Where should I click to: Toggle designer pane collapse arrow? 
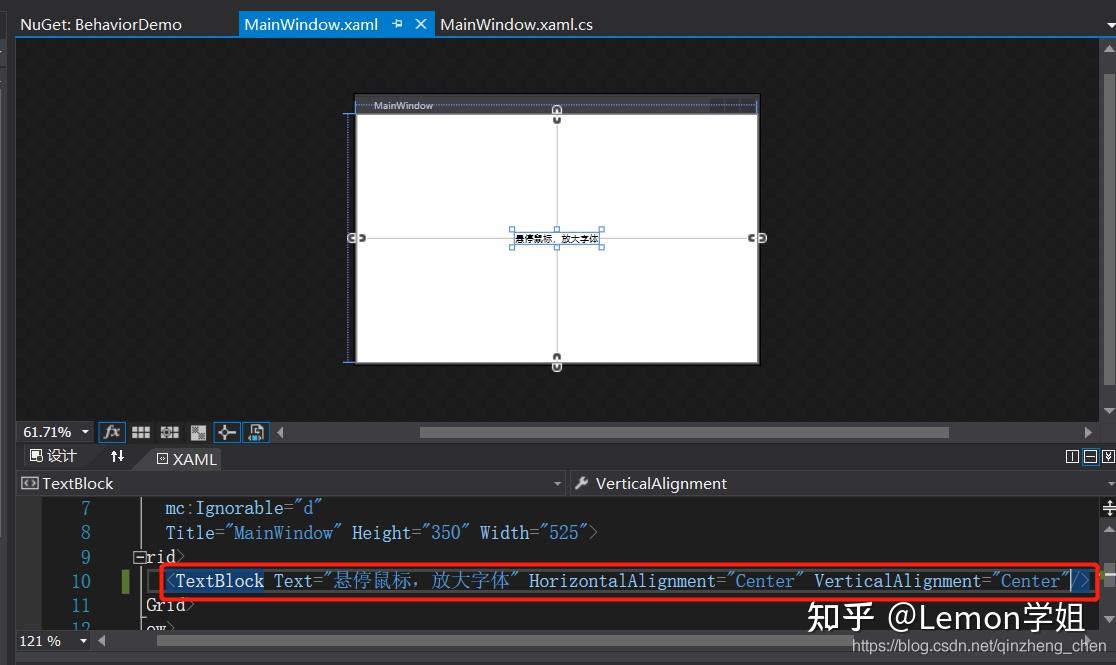coord(280,431)
